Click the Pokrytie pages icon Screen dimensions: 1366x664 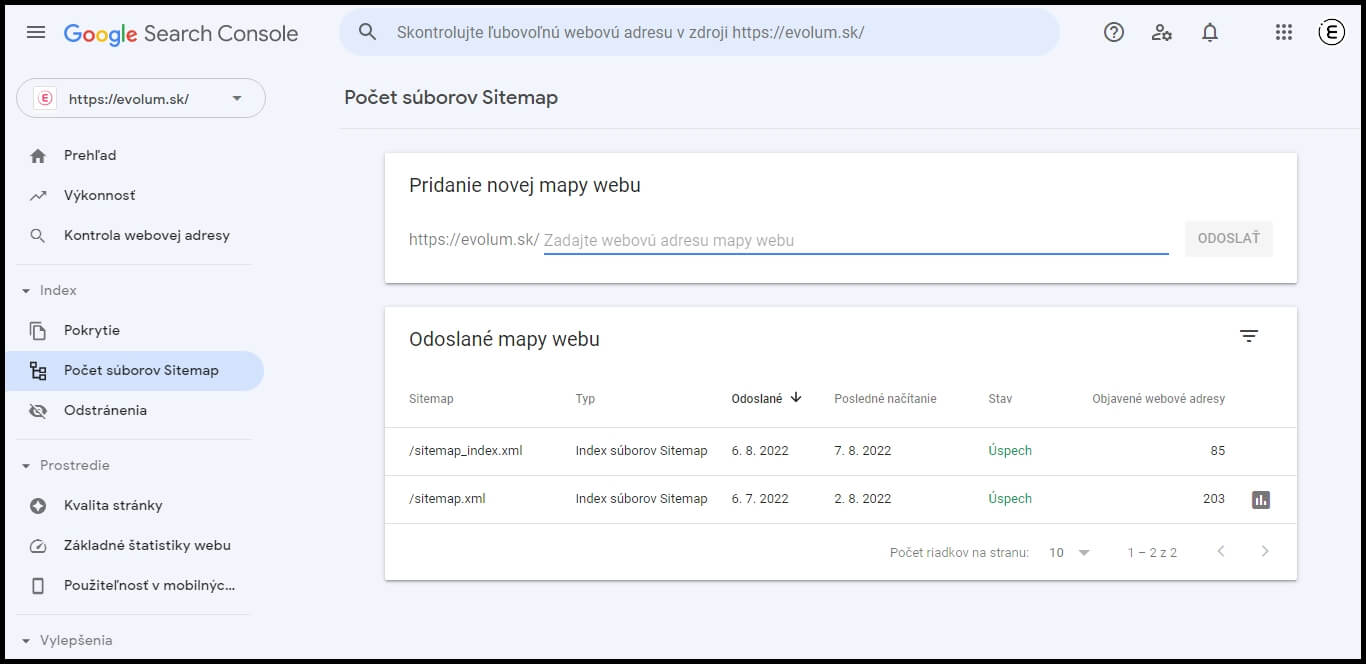click(x=38, y=331)
